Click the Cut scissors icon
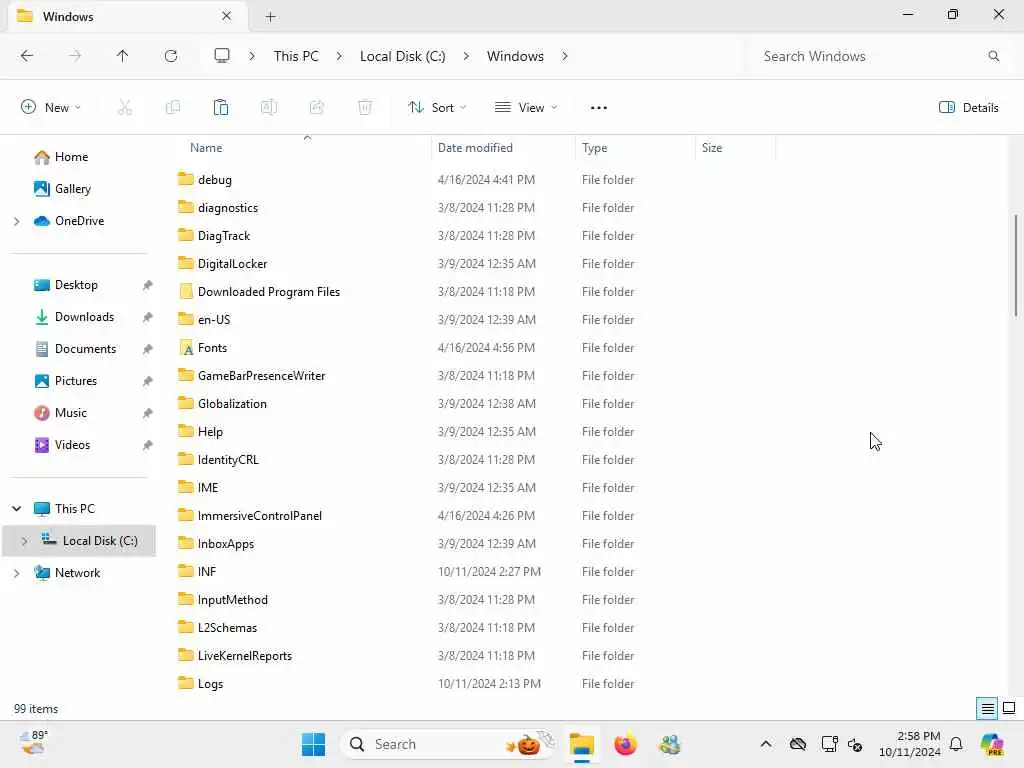 [125, 107]
